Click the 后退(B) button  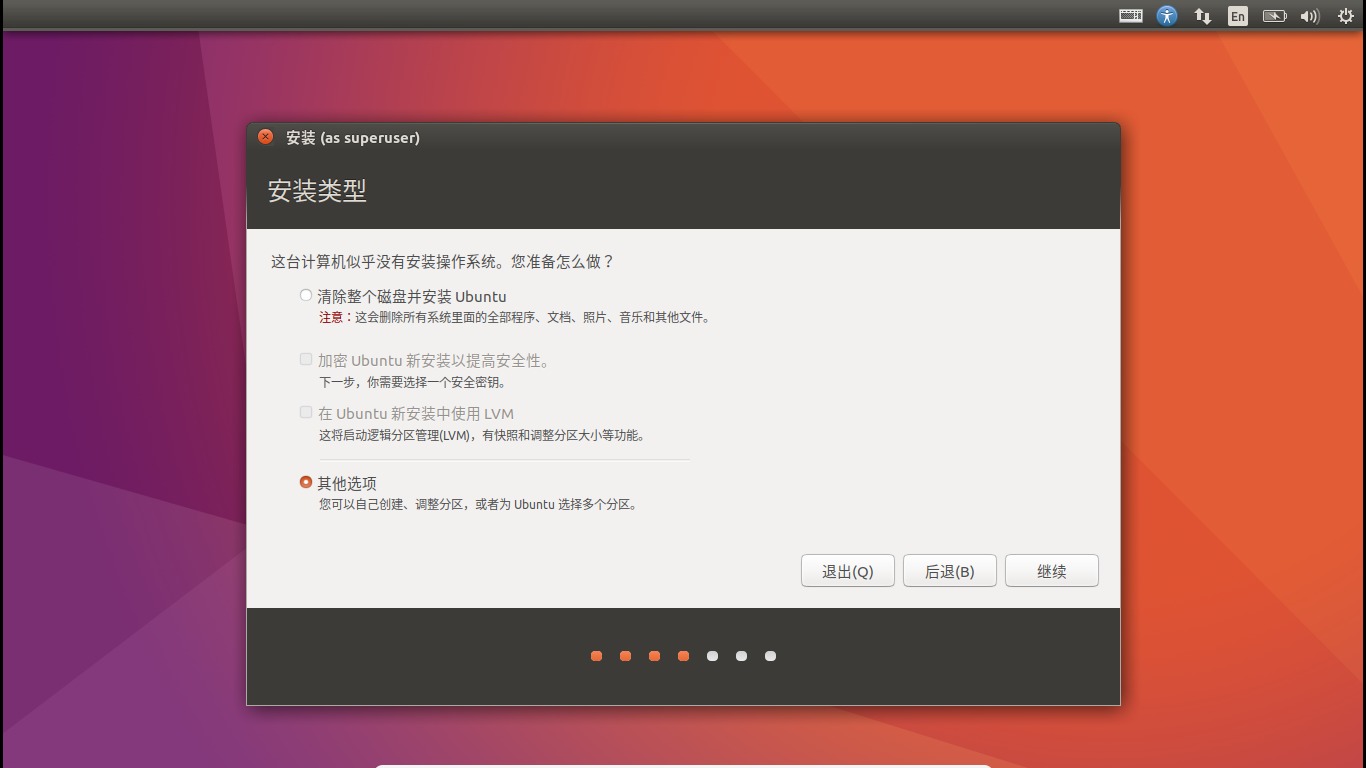tap(948, 570)
